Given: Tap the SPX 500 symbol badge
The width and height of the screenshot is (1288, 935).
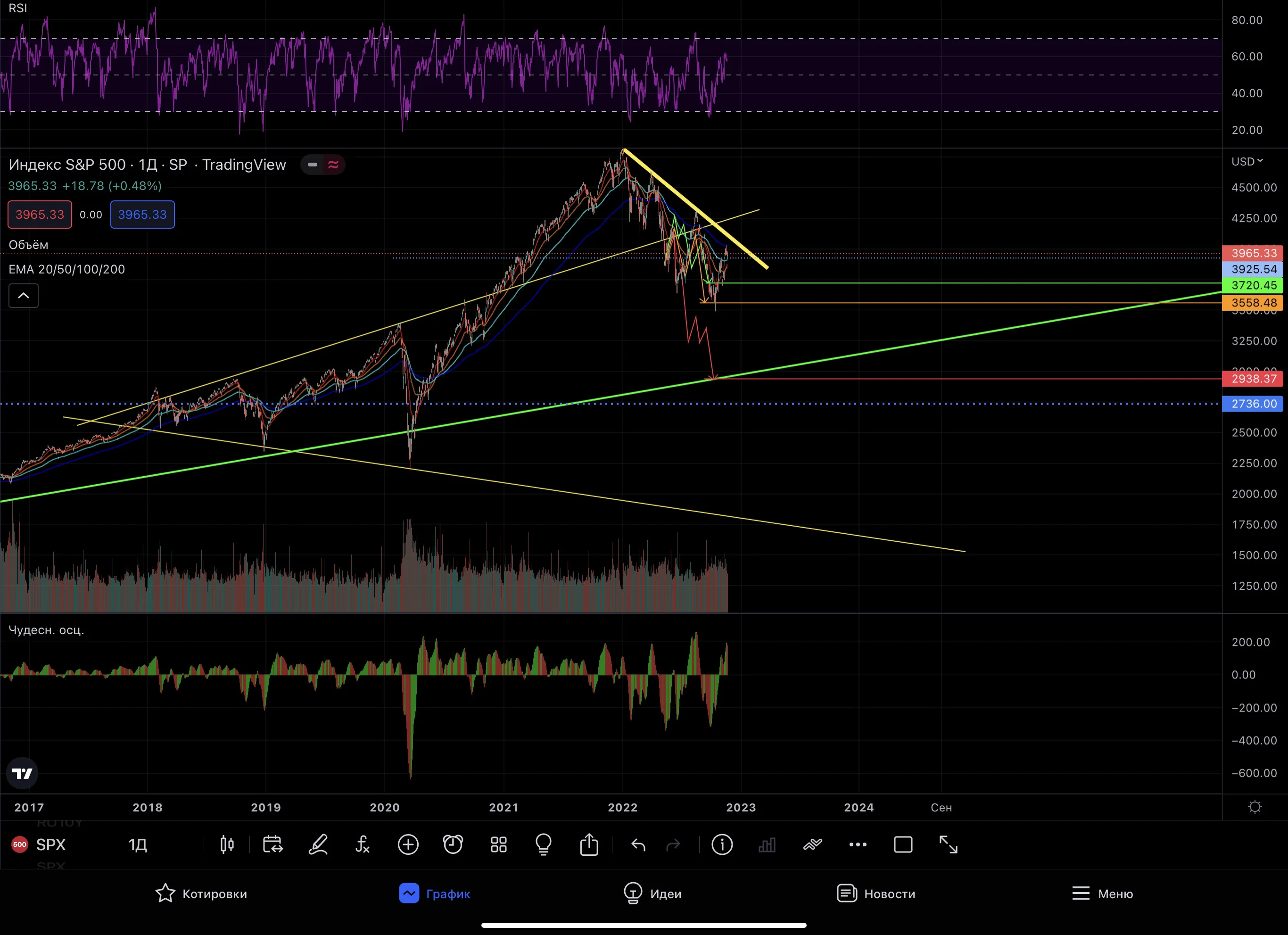Looking at the screenshot, I should click(x=20, y=844).
